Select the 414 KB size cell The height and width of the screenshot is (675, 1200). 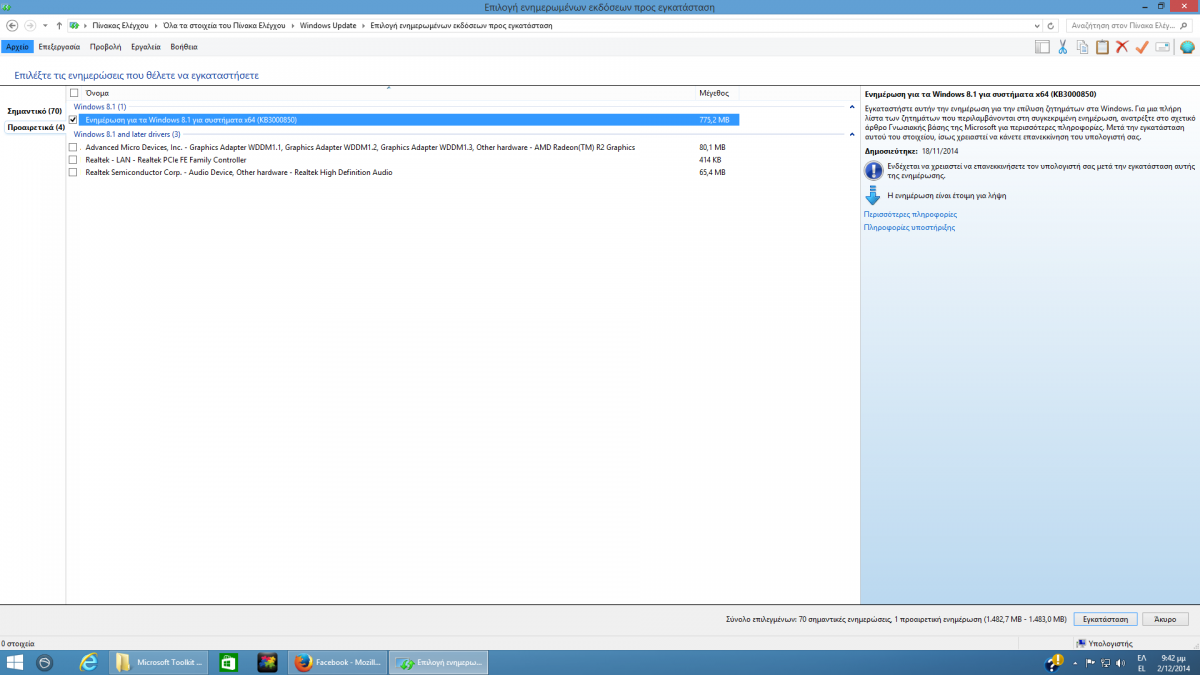pos(710,160)
